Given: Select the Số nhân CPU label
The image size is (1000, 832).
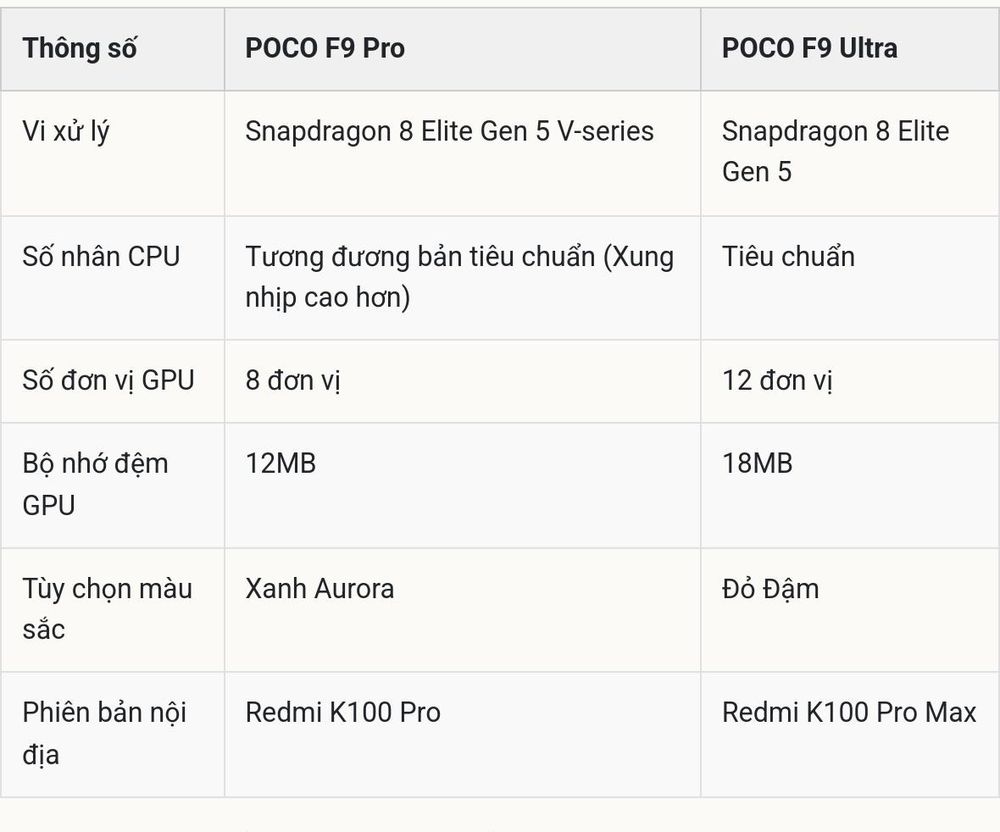Looking at the screenshot, I should pyautogui.click(x=101, y=256).
